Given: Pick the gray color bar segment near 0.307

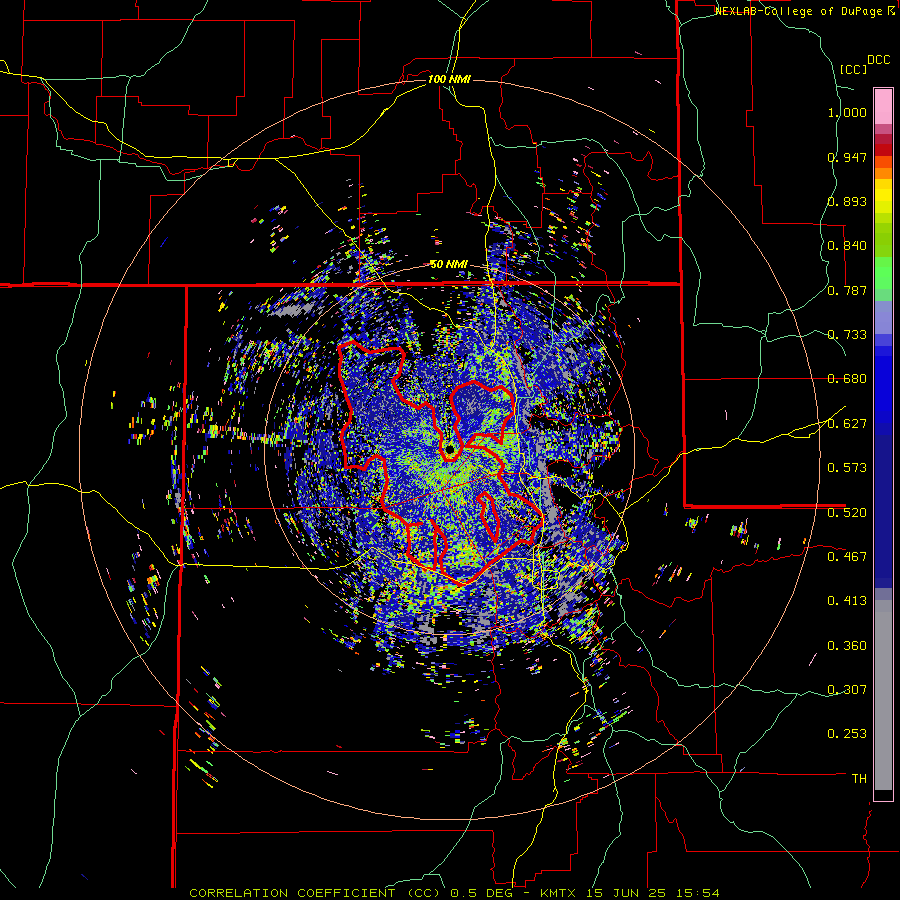Looking at the screenshot, I should click(x=883, y=695).
